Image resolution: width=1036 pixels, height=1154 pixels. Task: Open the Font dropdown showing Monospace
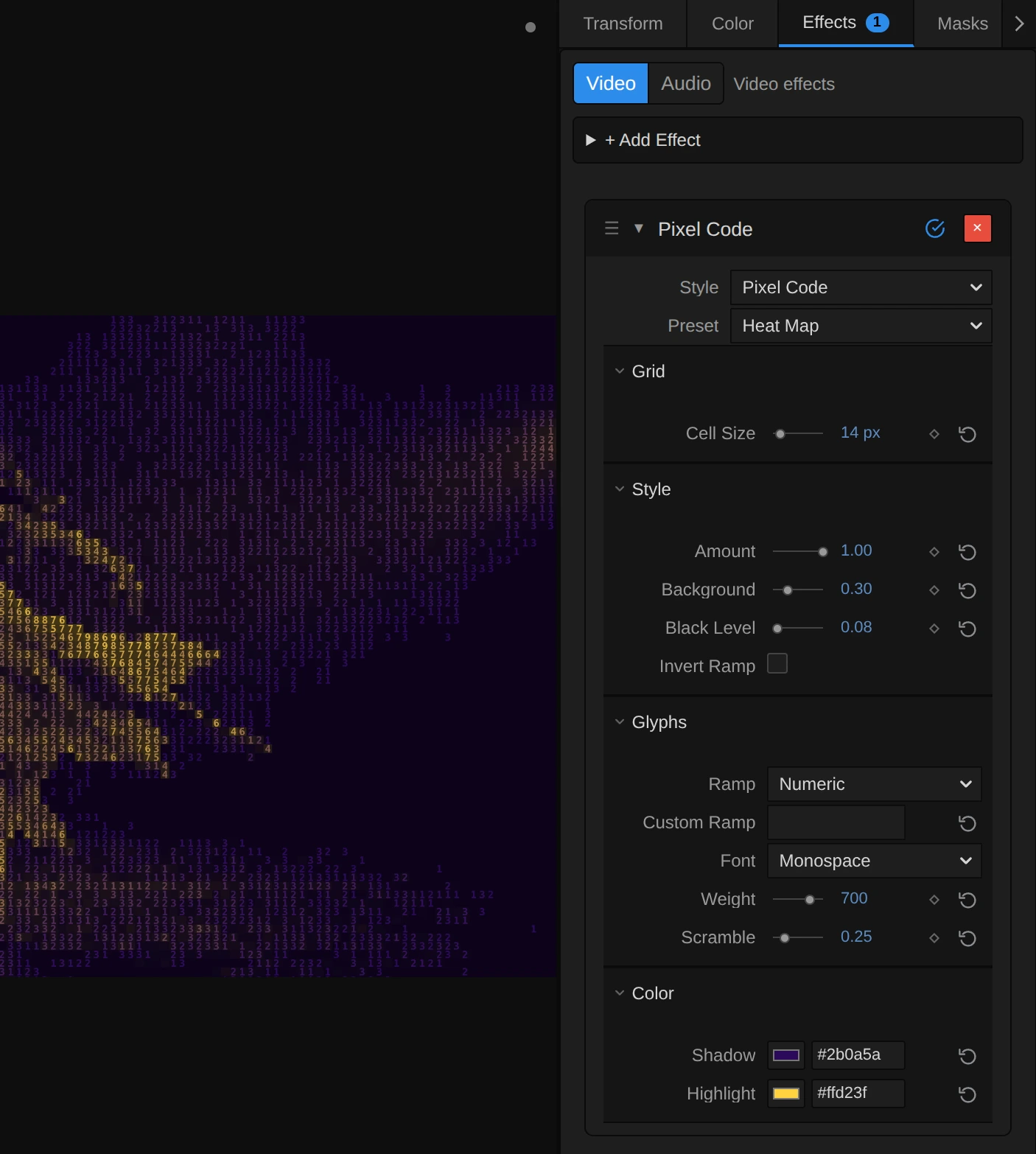click(x=875, y=861)
